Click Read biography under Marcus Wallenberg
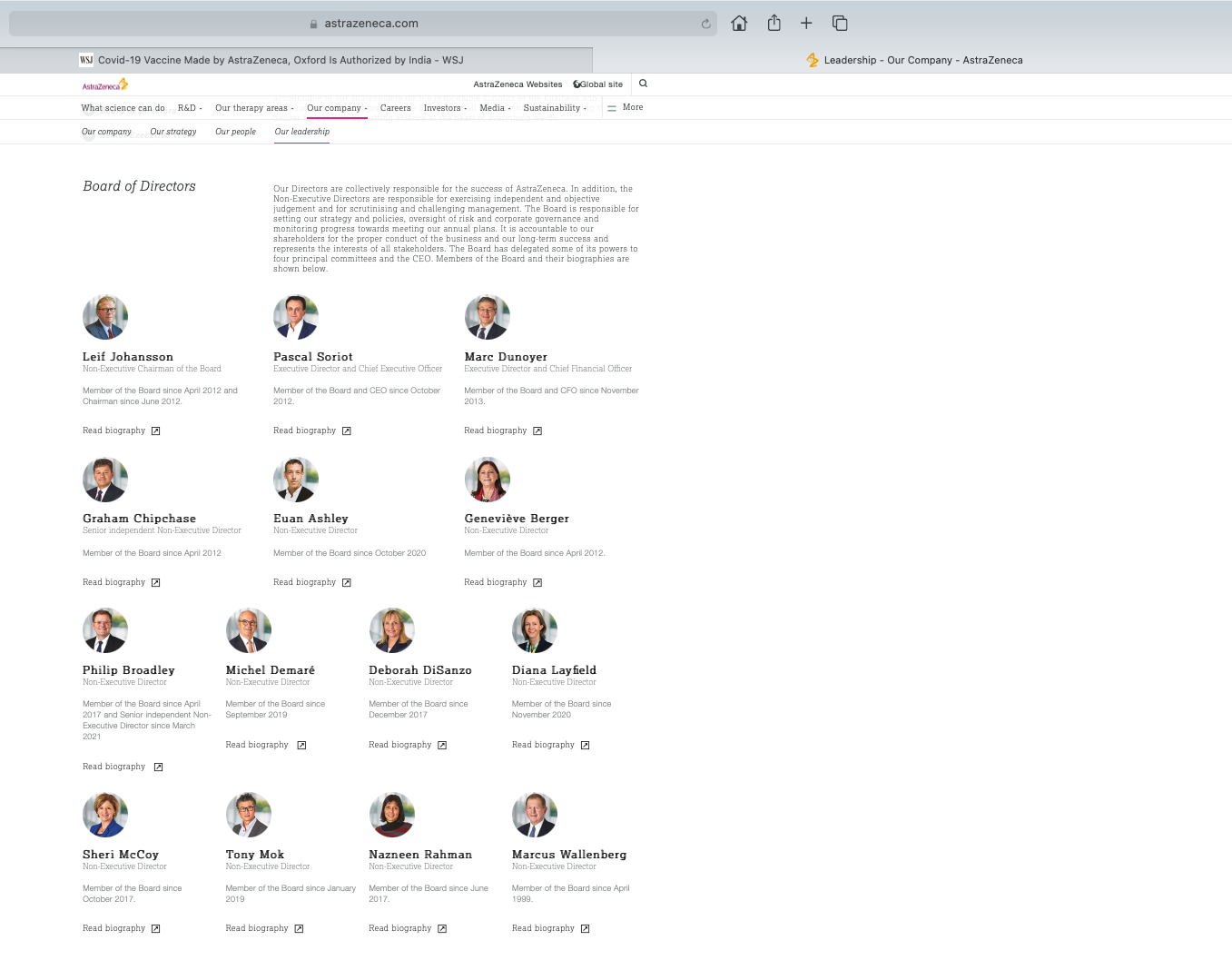The image size is (1232, 970). (543, 928)
